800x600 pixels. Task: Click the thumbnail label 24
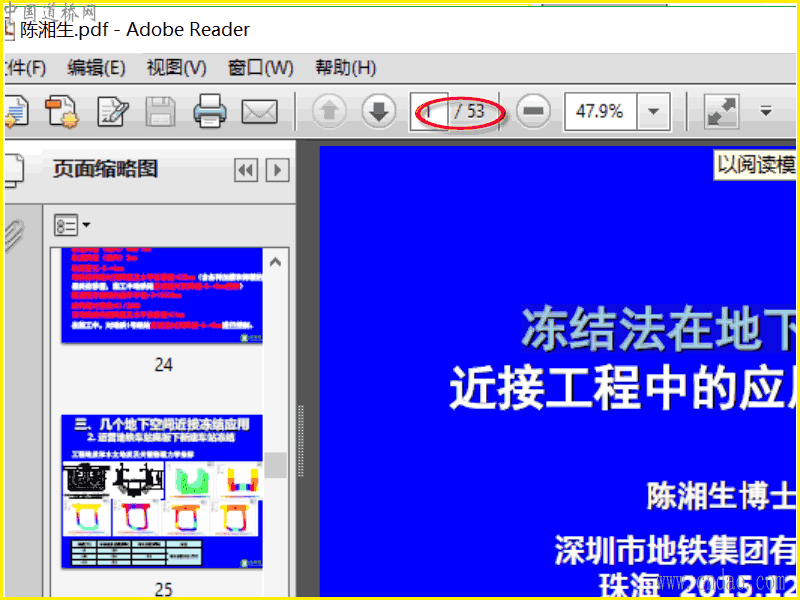163,365
